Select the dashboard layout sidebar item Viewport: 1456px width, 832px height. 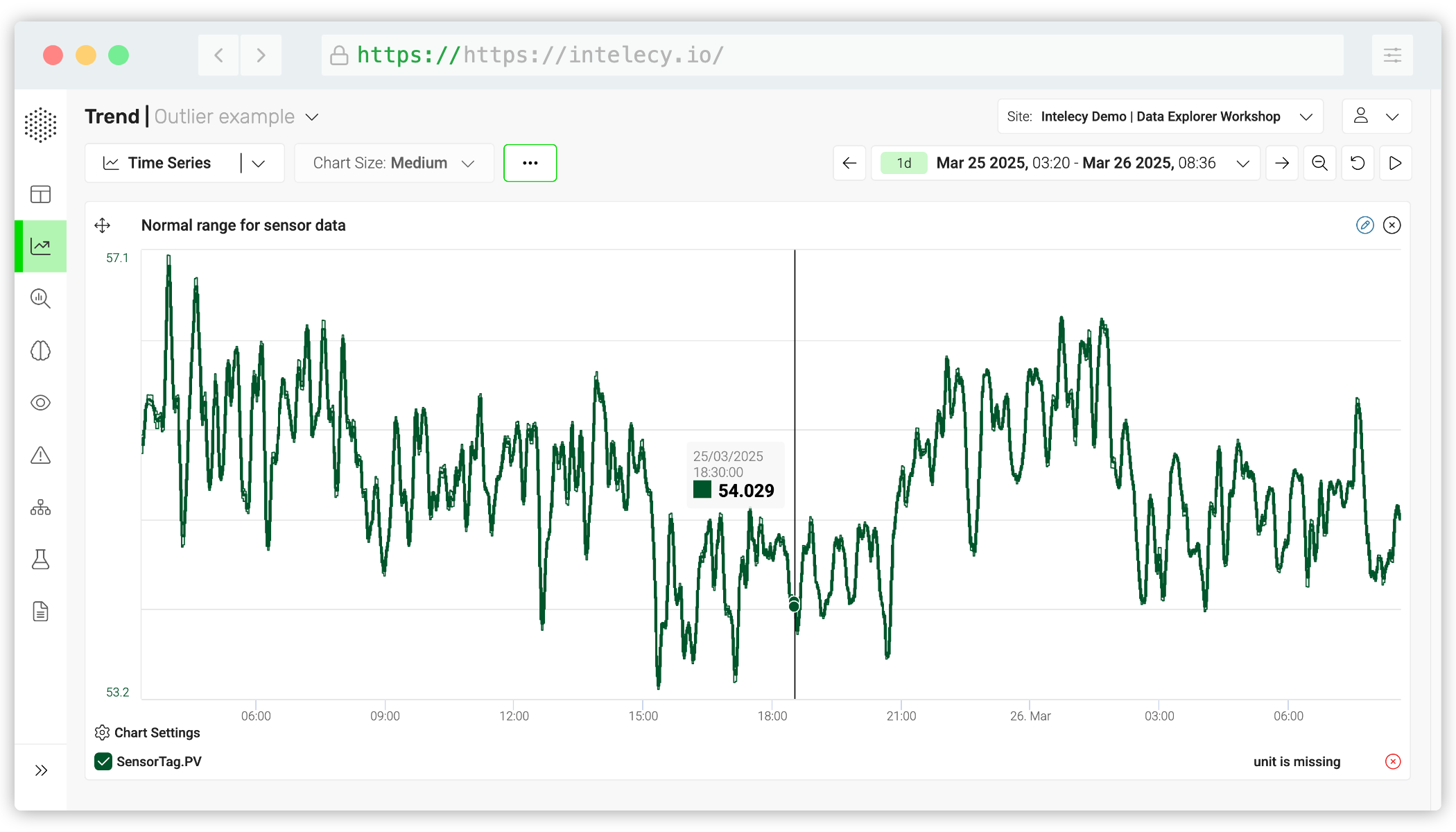(x=40, y=194)
